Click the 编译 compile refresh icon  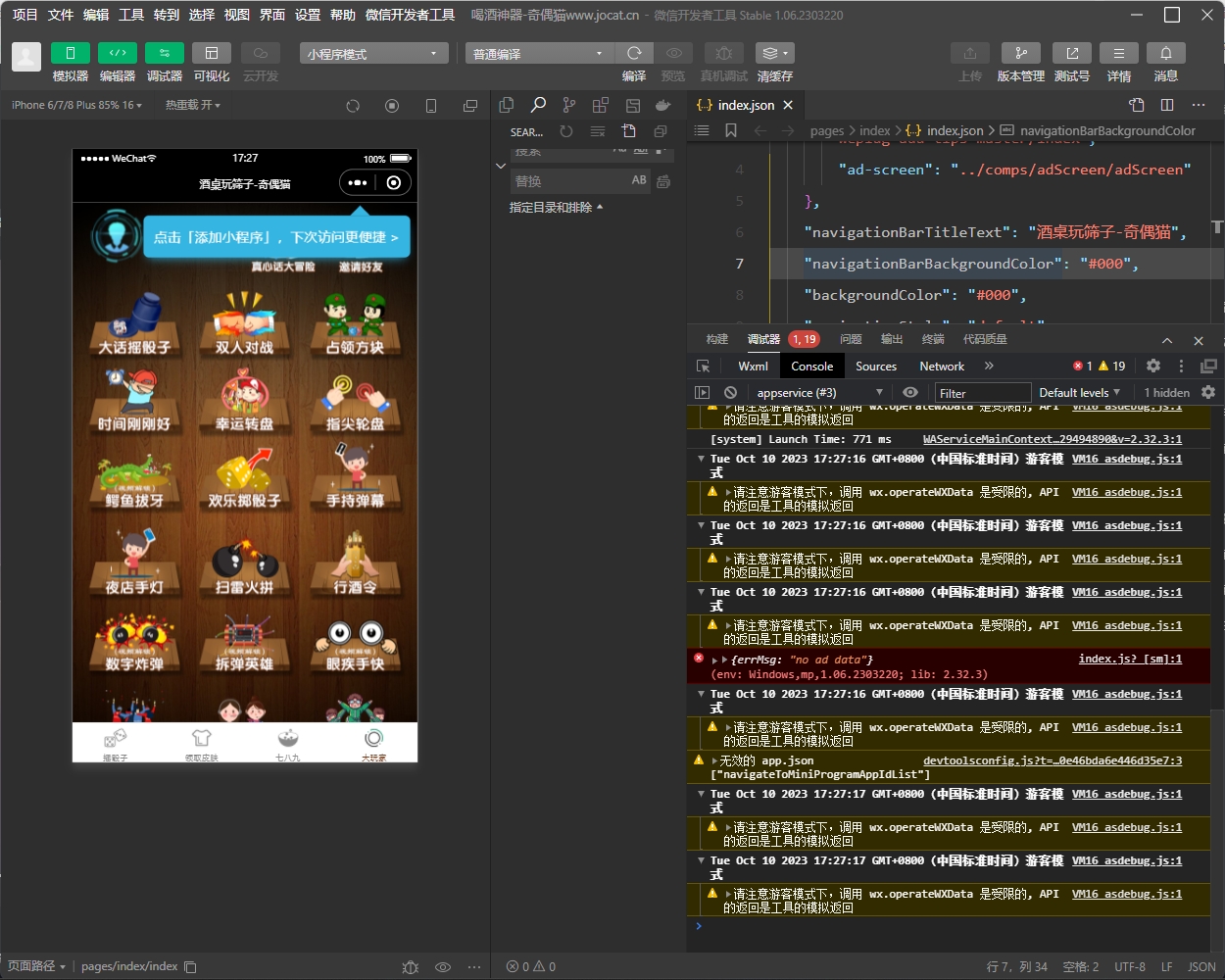[634, 53]
